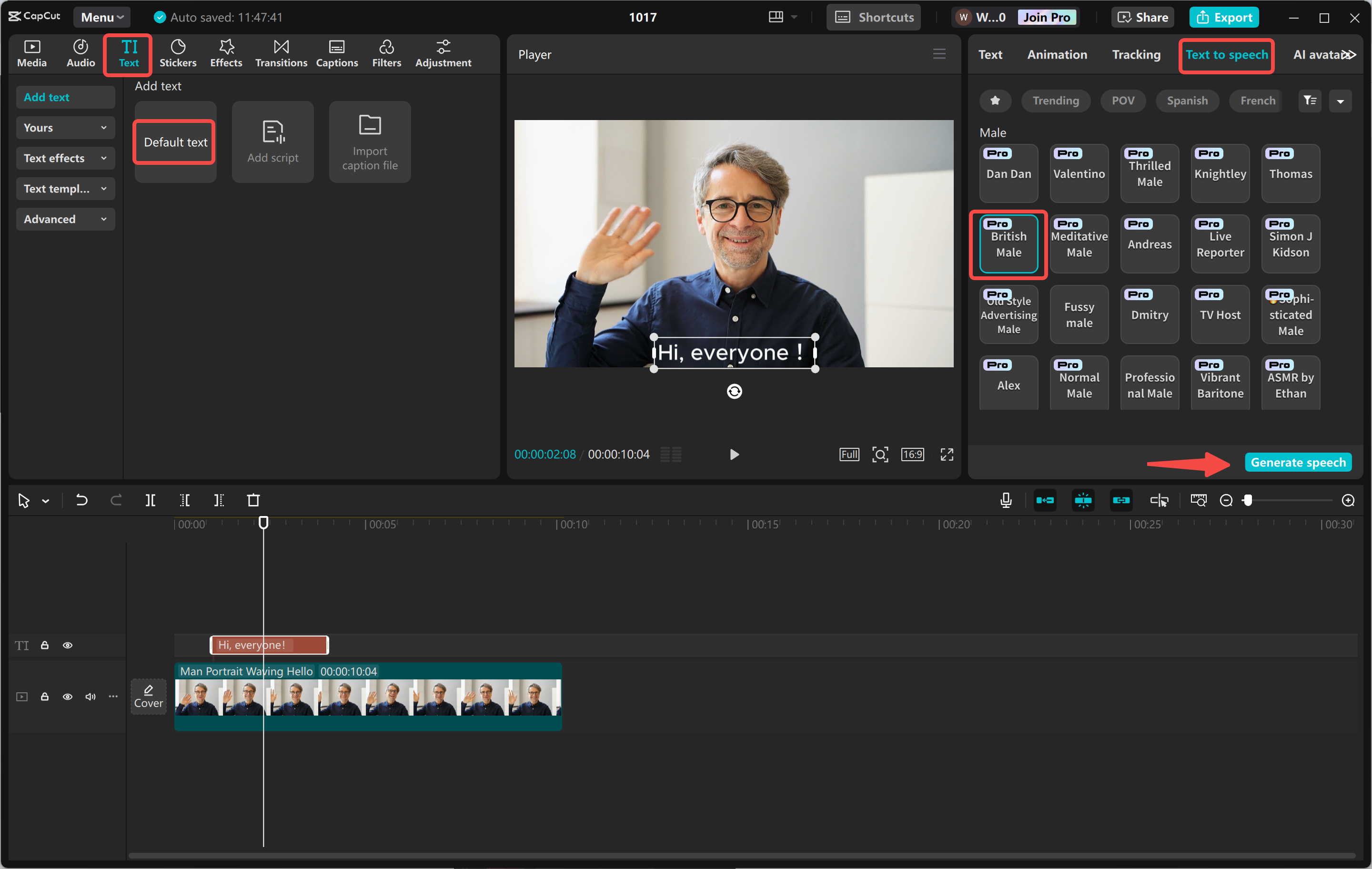Click the Generate speech button
This screenshot has width=1372, height=869.
tap(1298, 462)
